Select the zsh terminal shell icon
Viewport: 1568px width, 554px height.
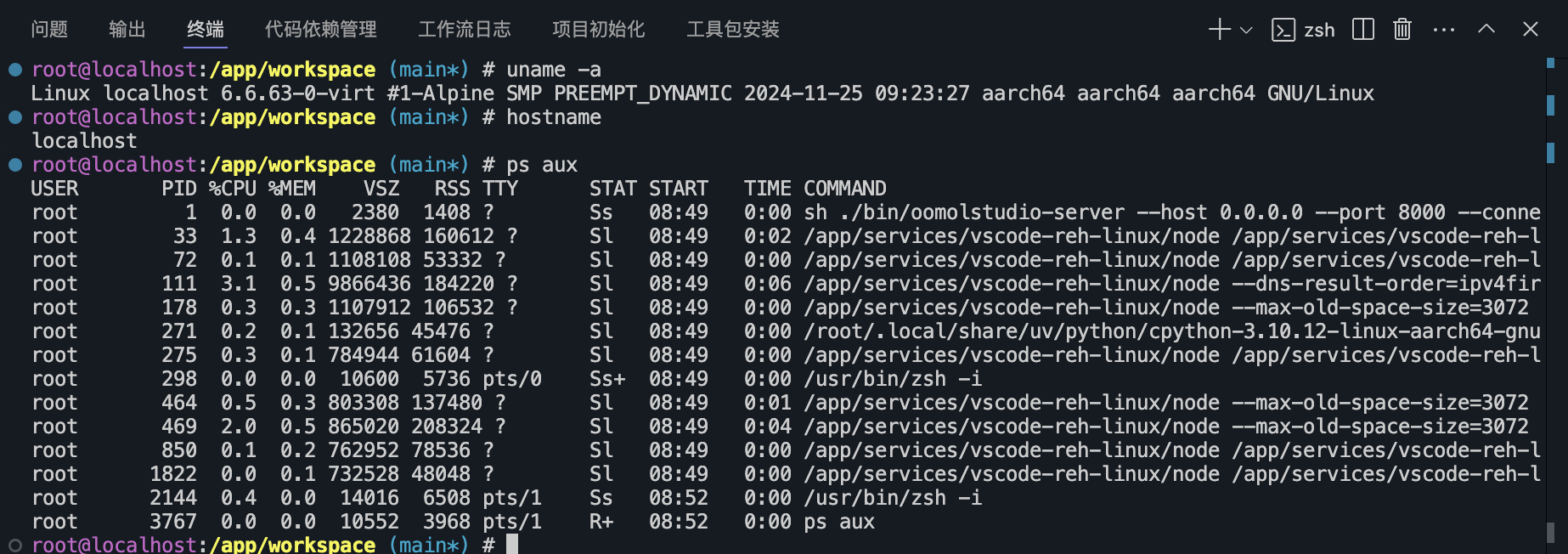[1283, 30]
